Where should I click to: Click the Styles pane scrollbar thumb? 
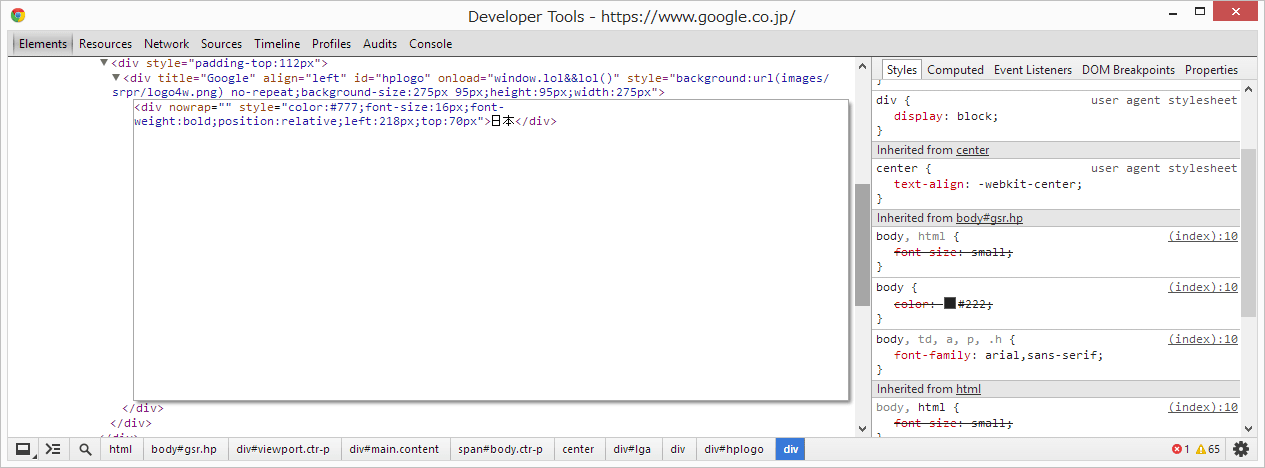tap(1248, 233)
